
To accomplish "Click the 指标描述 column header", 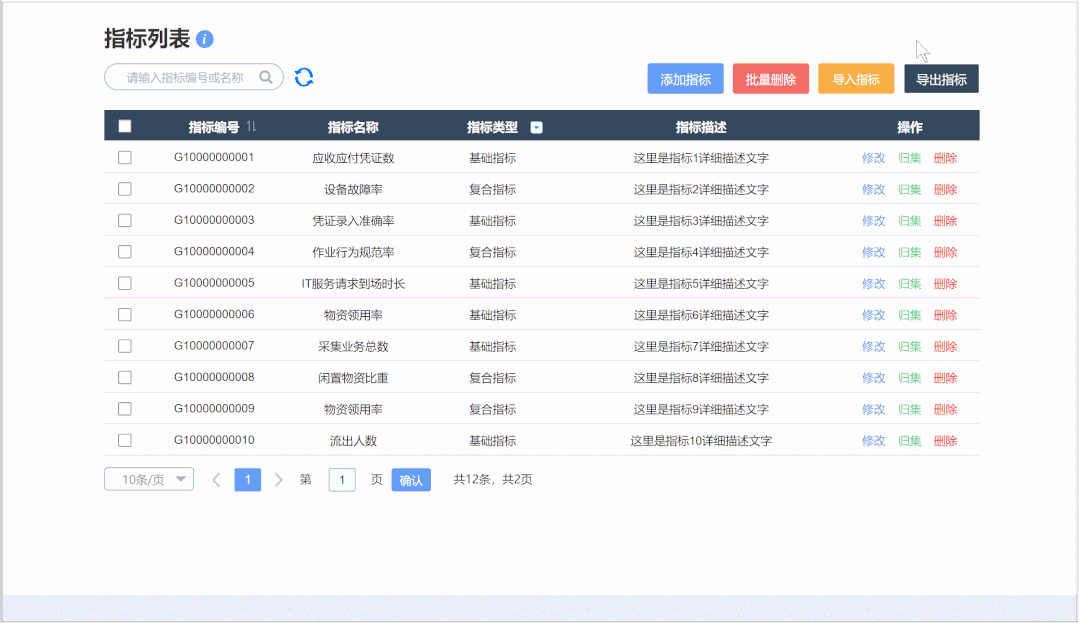I will tap(701, 127).
